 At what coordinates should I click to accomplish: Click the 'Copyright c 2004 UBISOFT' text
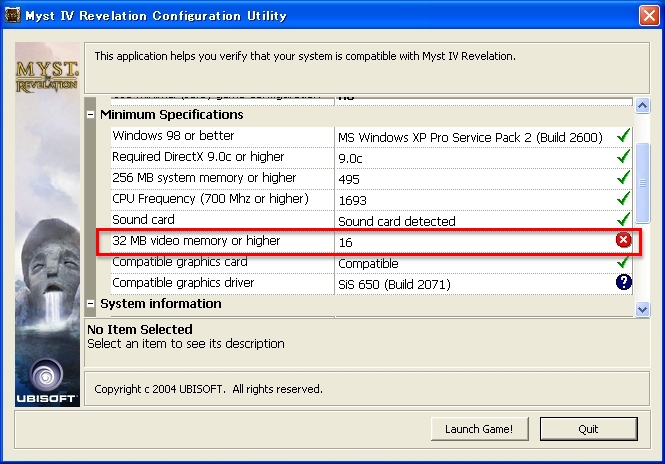tap(208, 389)
